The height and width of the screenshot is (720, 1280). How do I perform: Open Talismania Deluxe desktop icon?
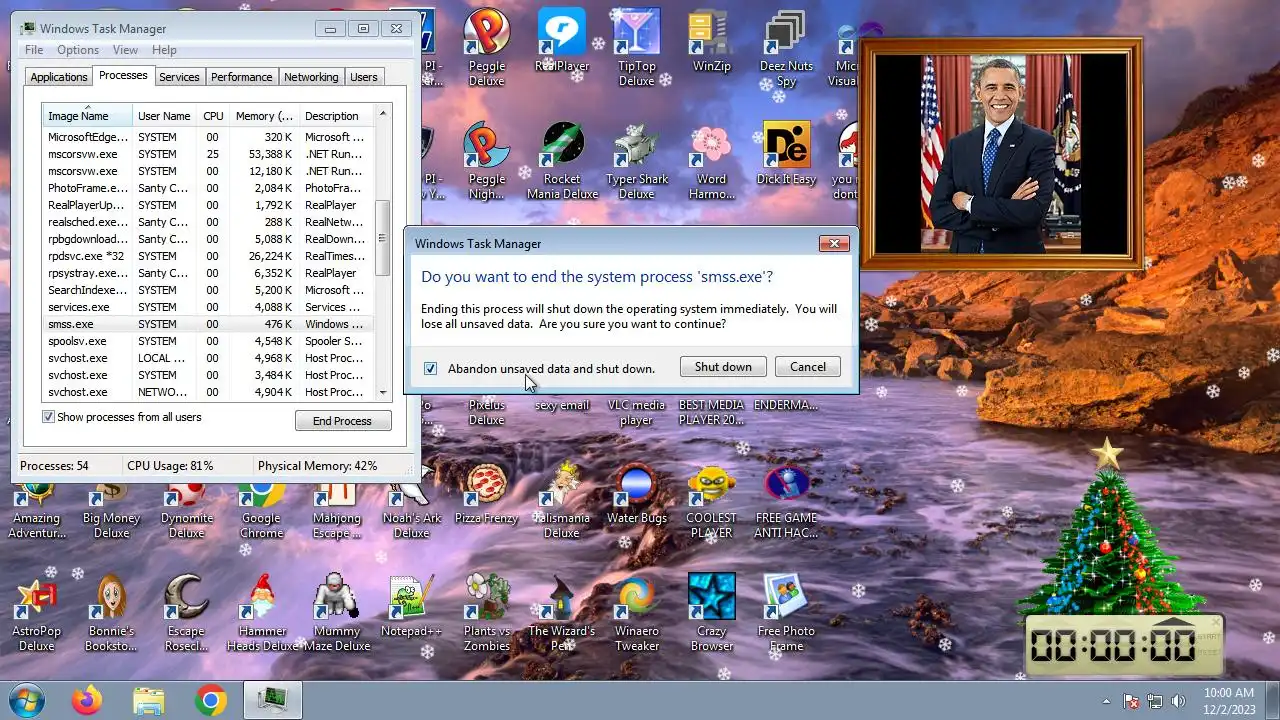point(562,500)
